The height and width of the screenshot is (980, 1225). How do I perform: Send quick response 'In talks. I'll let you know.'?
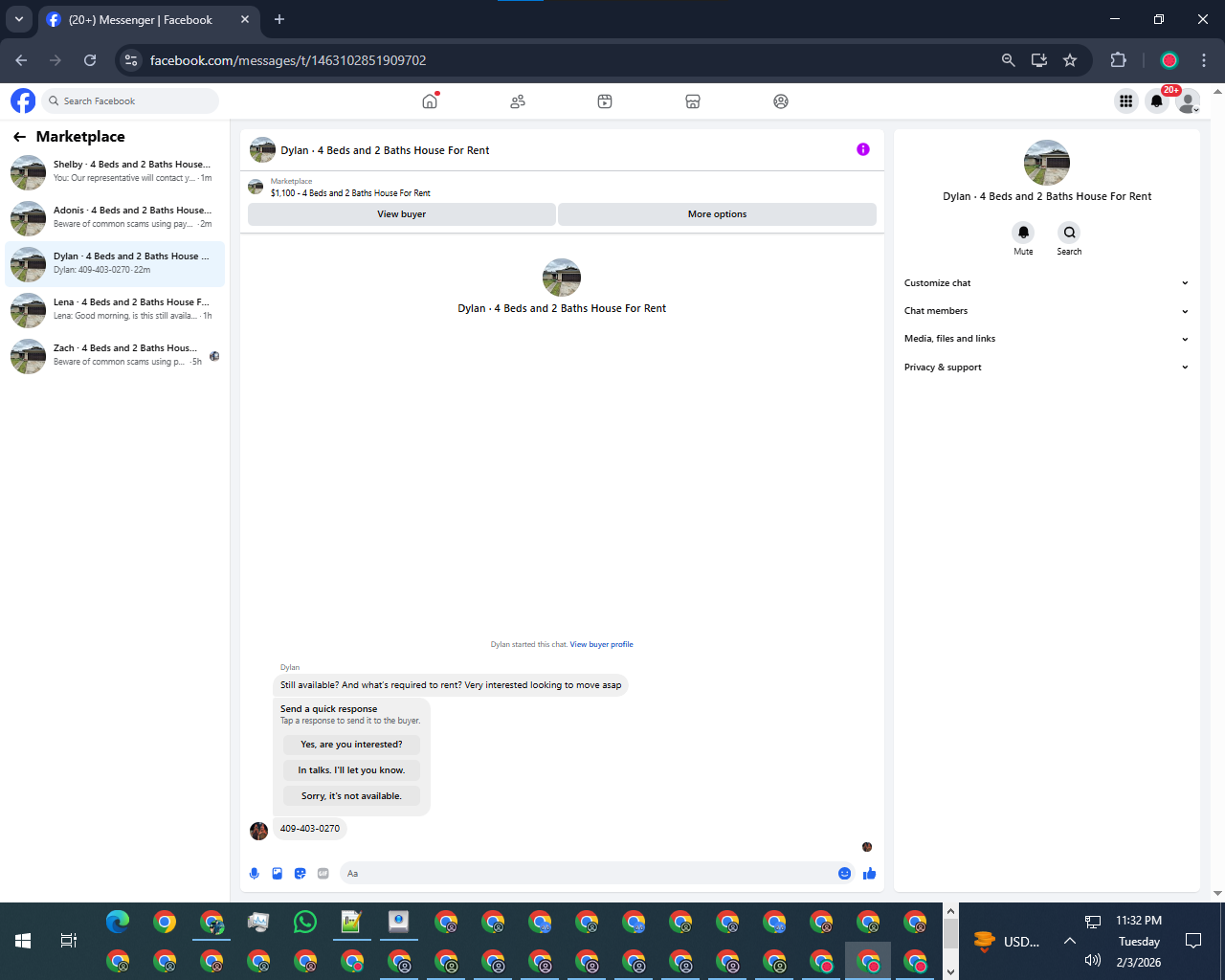click(351, 770)
